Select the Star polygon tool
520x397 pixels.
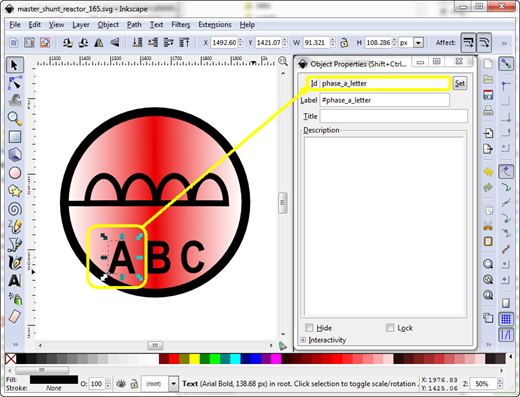pyautogui.click(x=14, y=191)
